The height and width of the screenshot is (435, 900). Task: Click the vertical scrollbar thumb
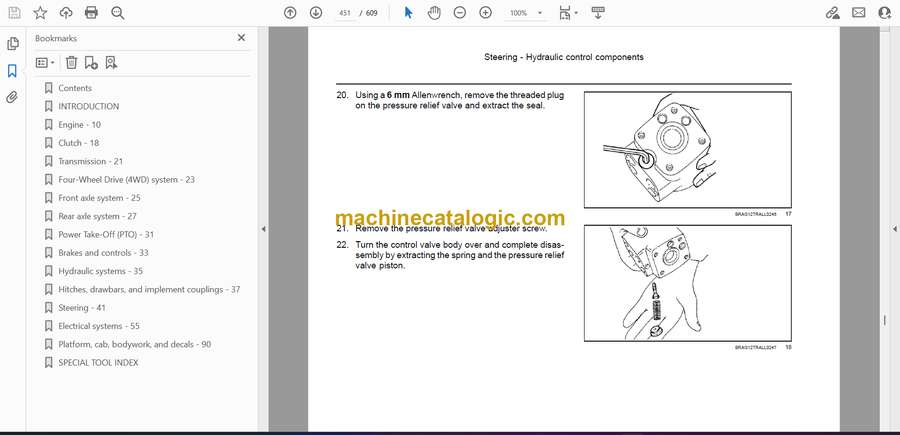[885, 321]
